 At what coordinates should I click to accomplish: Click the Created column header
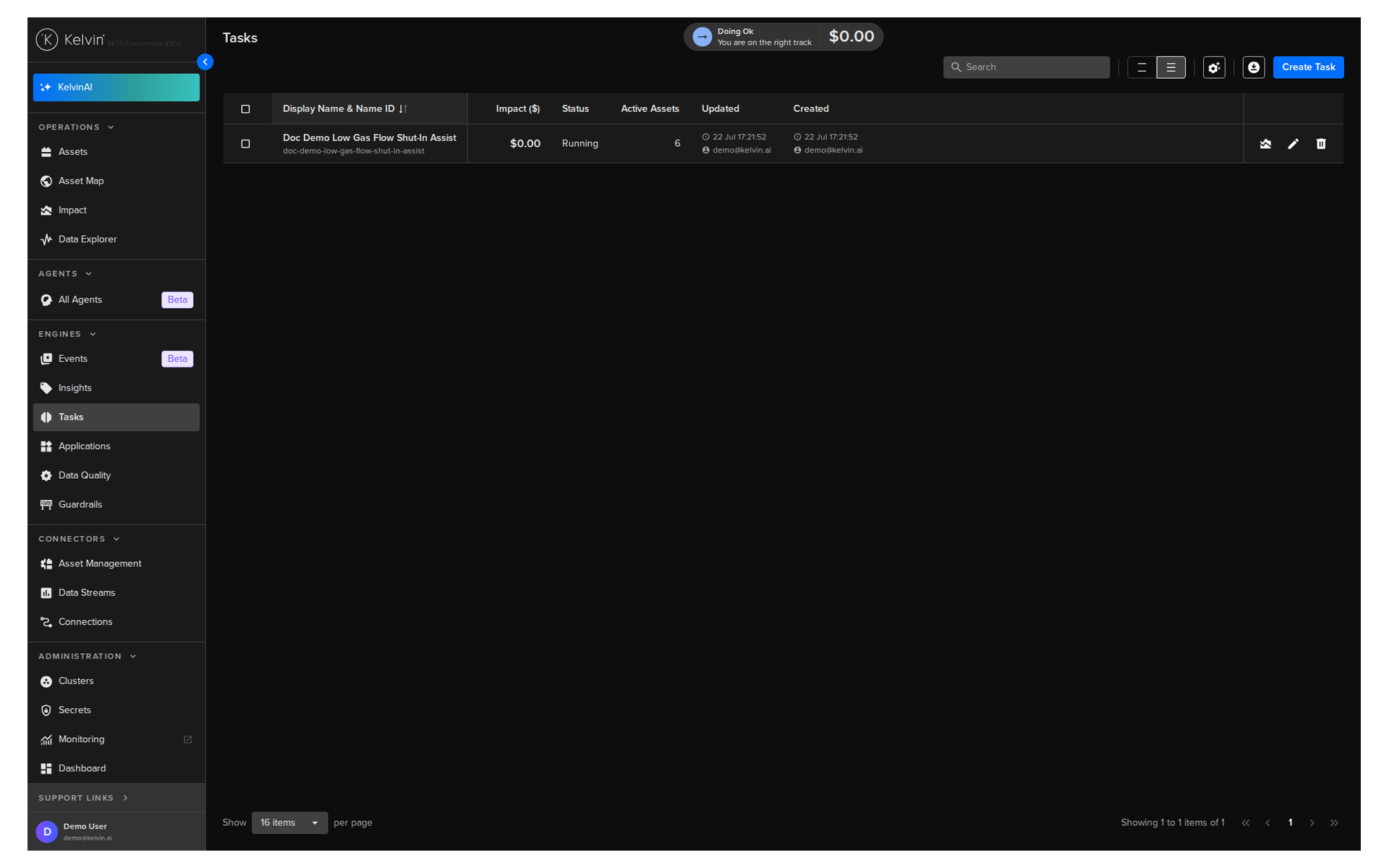(810, 109)
